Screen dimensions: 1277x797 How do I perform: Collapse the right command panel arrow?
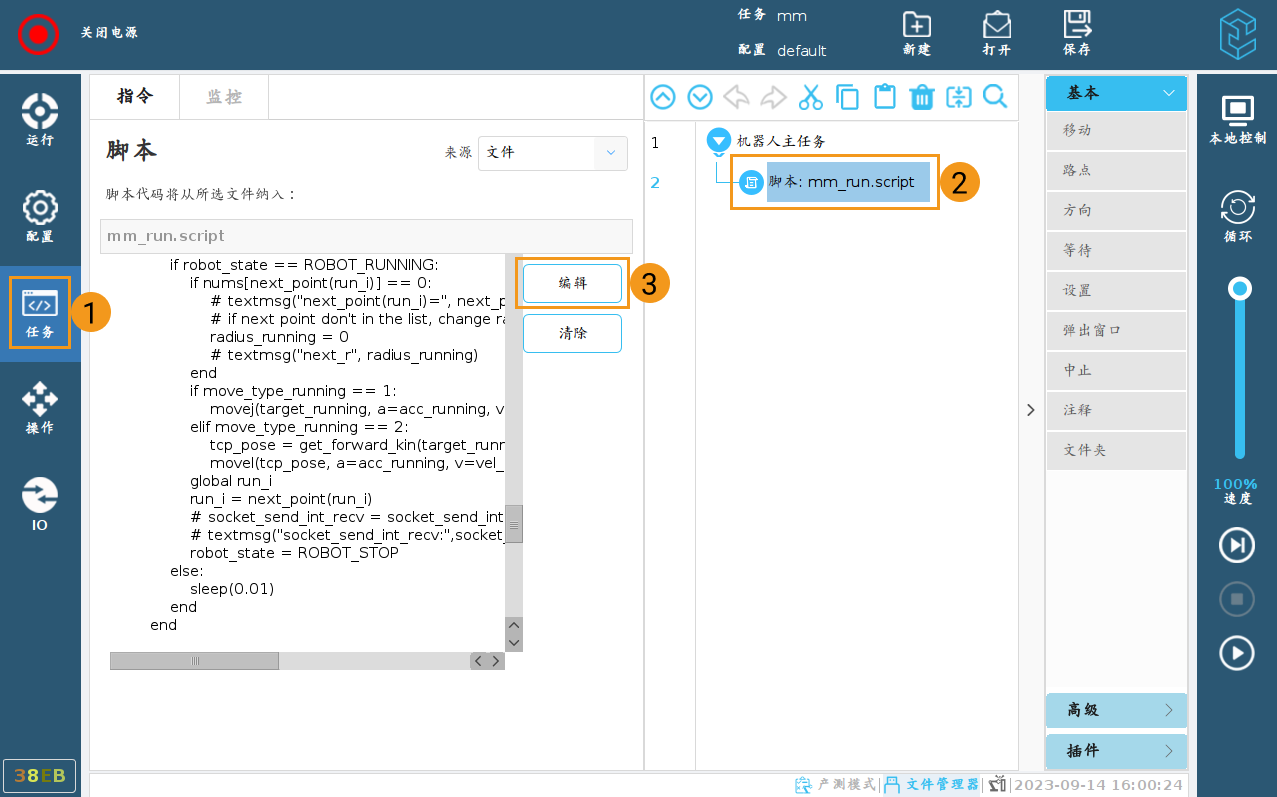coord(1031,410)
